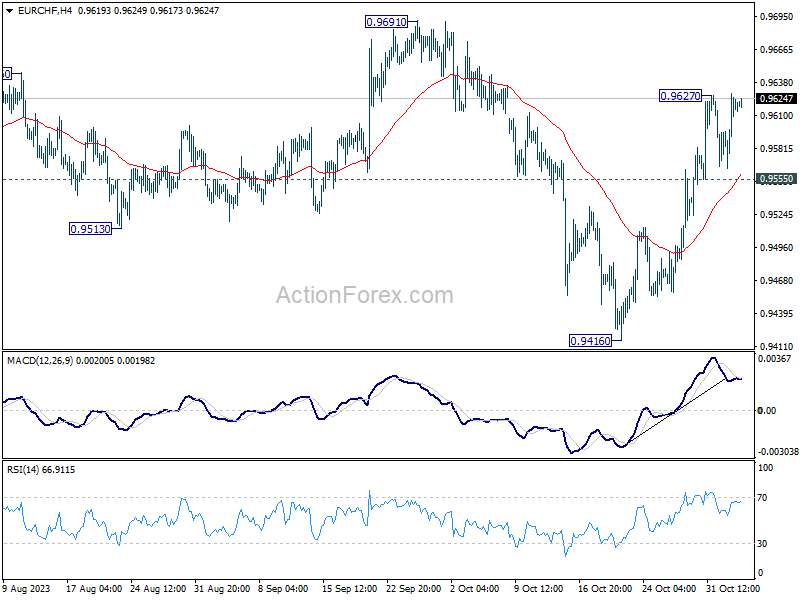Select the 0.96910 high price label
Screen dimensions: 800x600
(x=387, y=22)
